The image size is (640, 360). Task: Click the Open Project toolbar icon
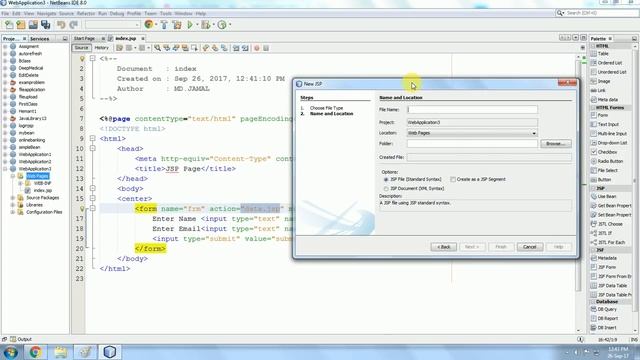point(33,25)
